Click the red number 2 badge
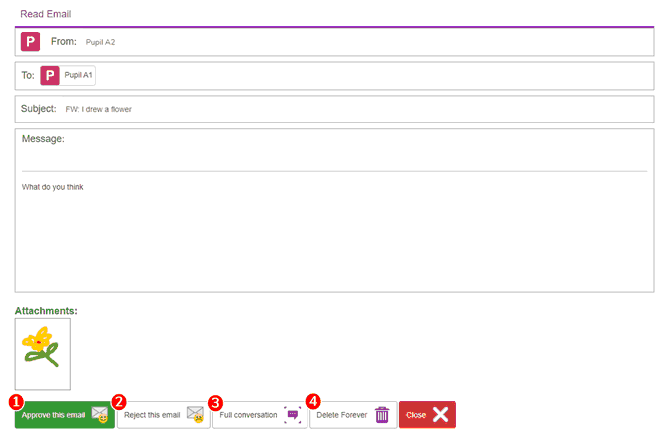The image size is (664, 438). click(119, 401)
